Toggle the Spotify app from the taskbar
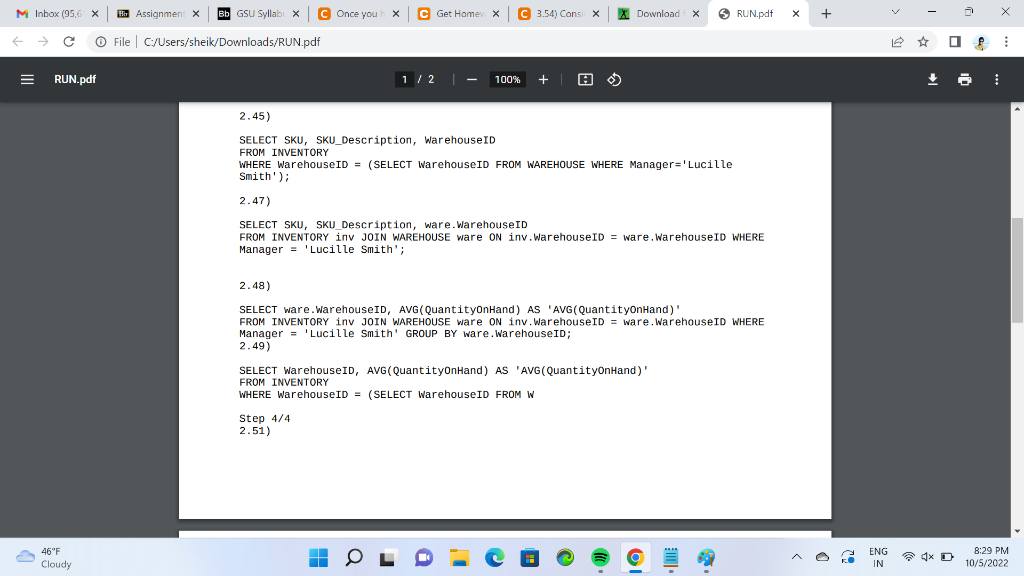The height and width of the screenshot is (576, 1024). click(600, 557)
